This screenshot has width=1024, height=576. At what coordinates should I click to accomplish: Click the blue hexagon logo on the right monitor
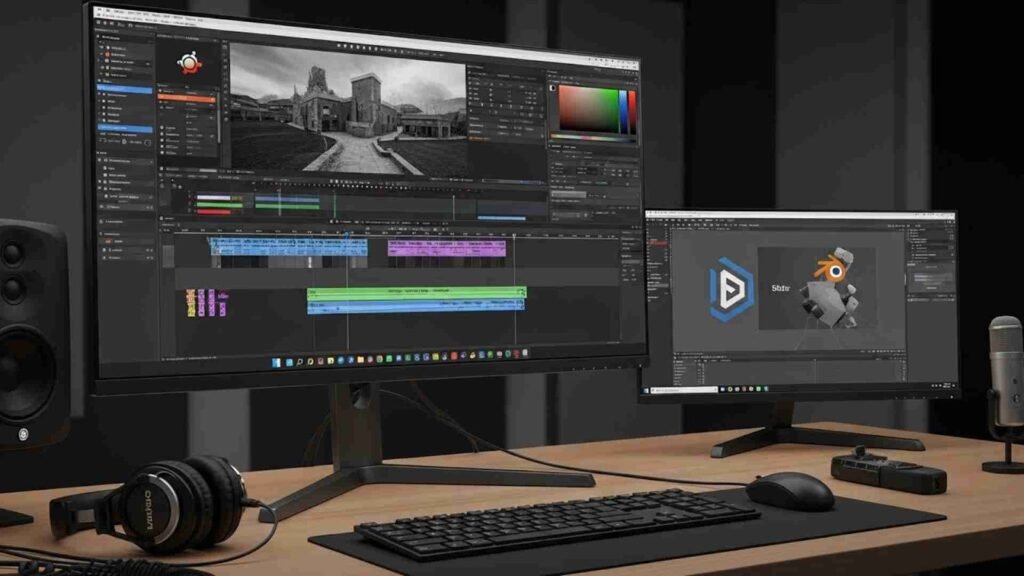click(730, 289)
